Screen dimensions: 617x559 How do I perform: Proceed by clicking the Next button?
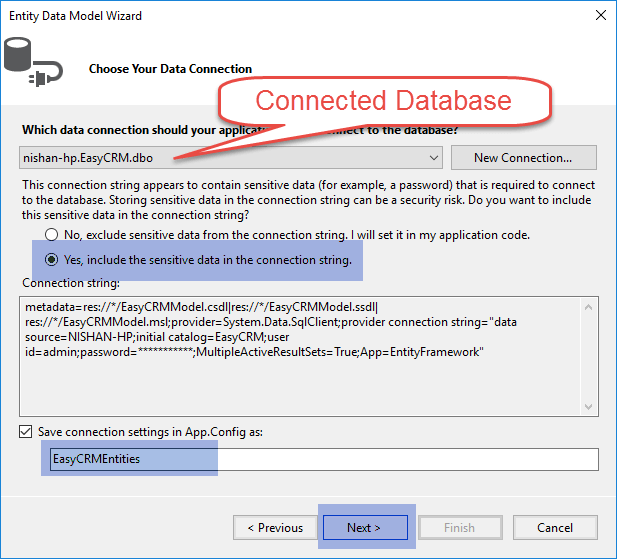point(365,527)
